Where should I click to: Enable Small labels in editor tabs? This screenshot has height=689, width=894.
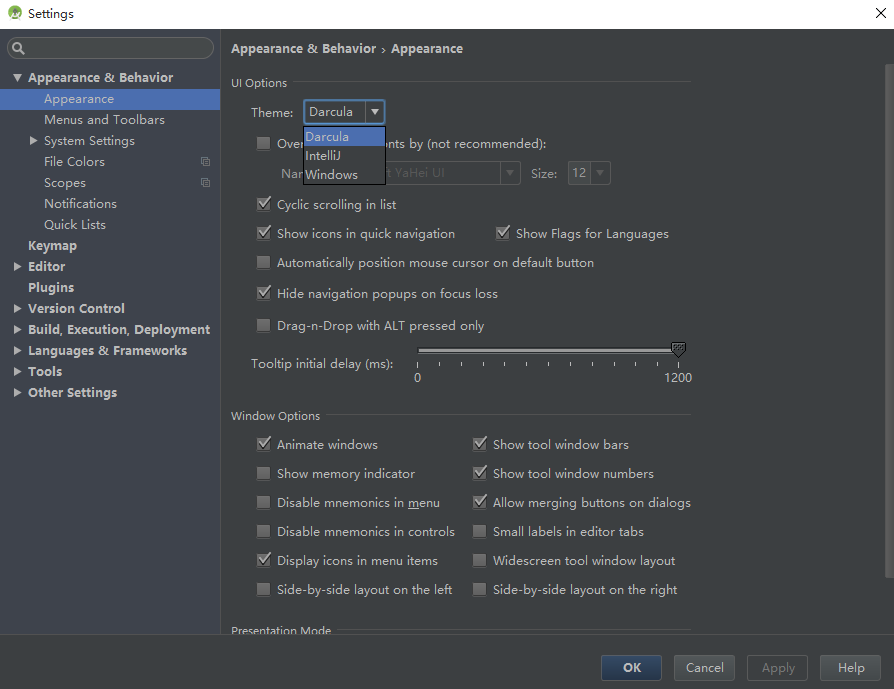pyautogui.click(x=479, y=532)
